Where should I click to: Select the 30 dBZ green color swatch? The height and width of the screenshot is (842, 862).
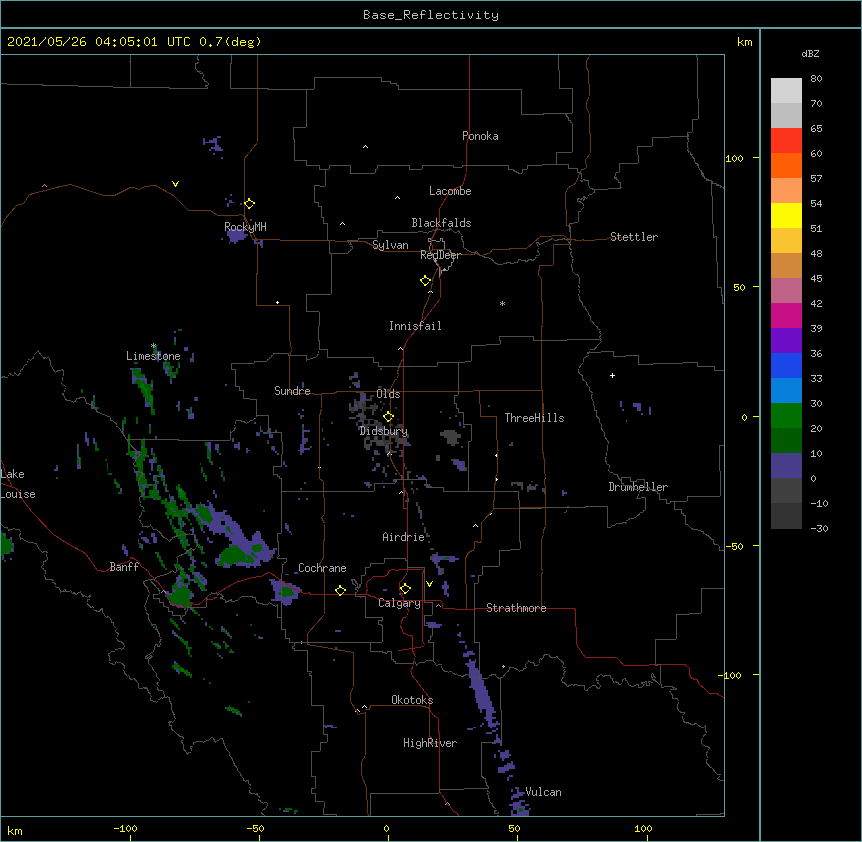click(x=786, y=416)
